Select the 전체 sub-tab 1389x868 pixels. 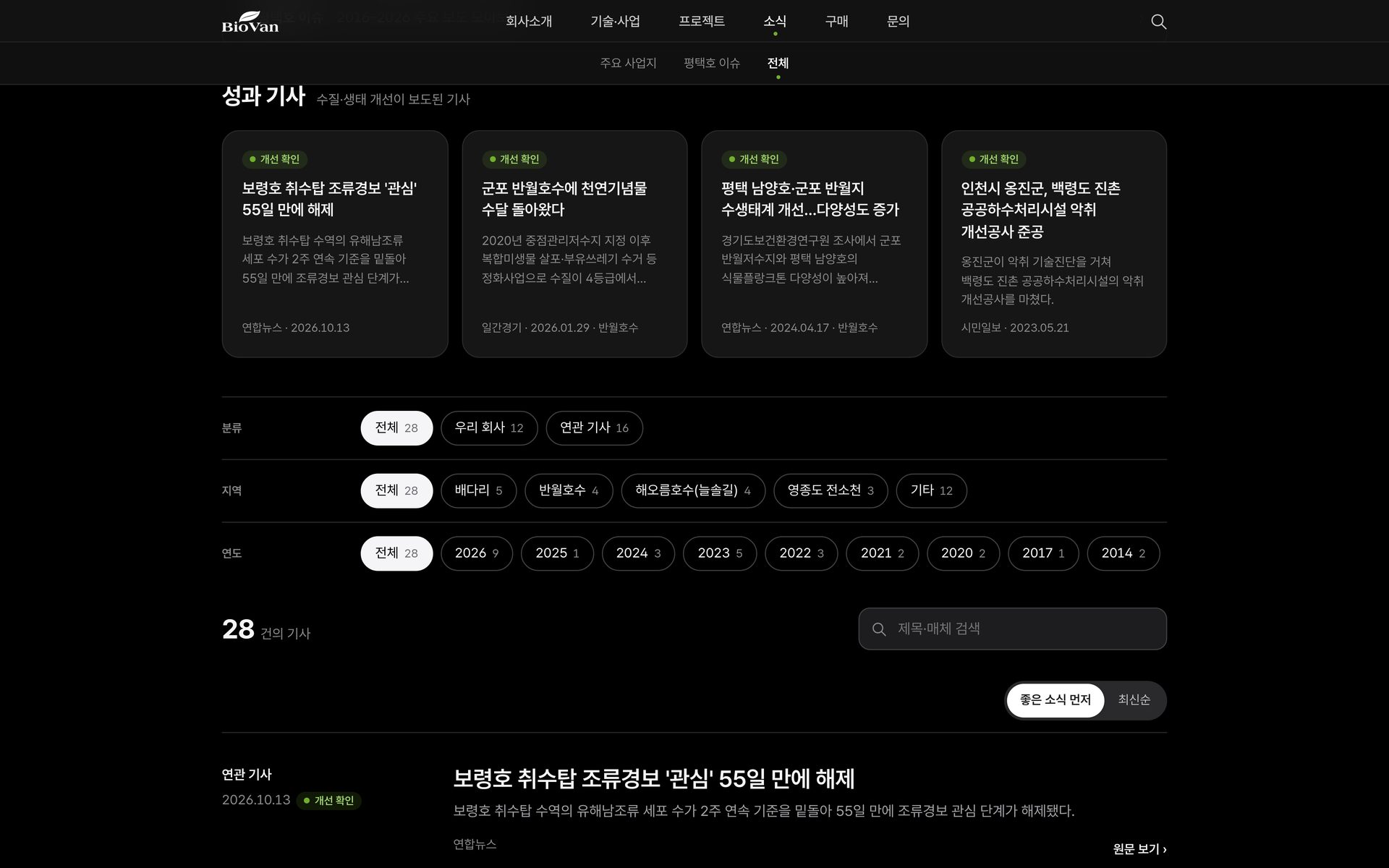point(778,63)
